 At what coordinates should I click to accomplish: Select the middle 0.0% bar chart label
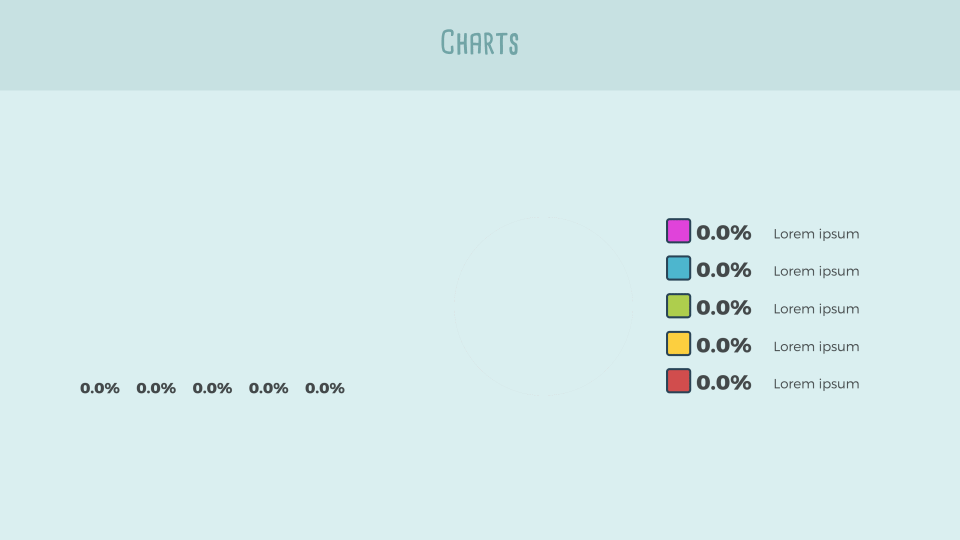pos(212,388)
